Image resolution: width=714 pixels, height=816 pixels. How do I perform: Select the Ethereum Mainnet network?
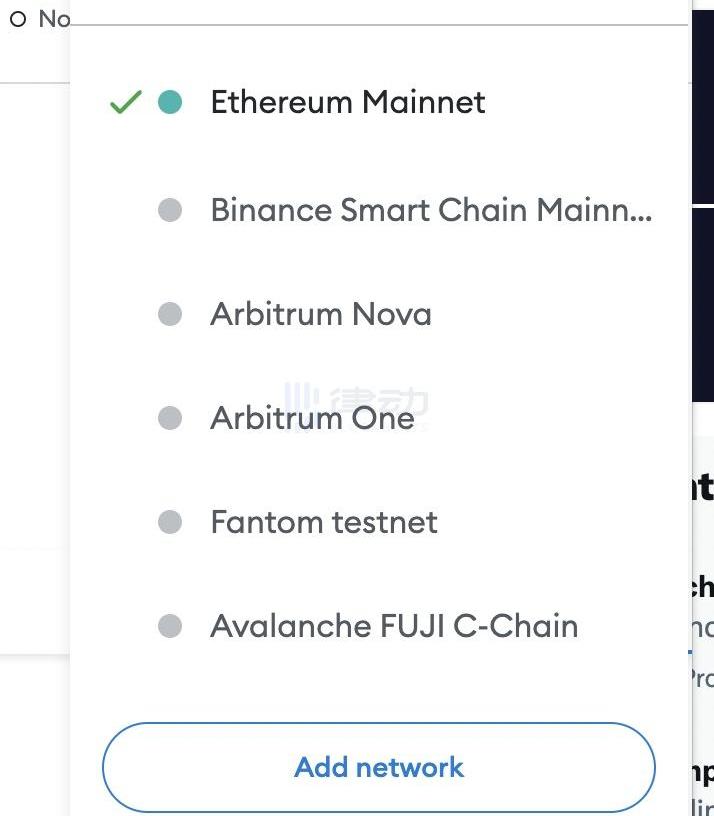[x=347, y=102]
